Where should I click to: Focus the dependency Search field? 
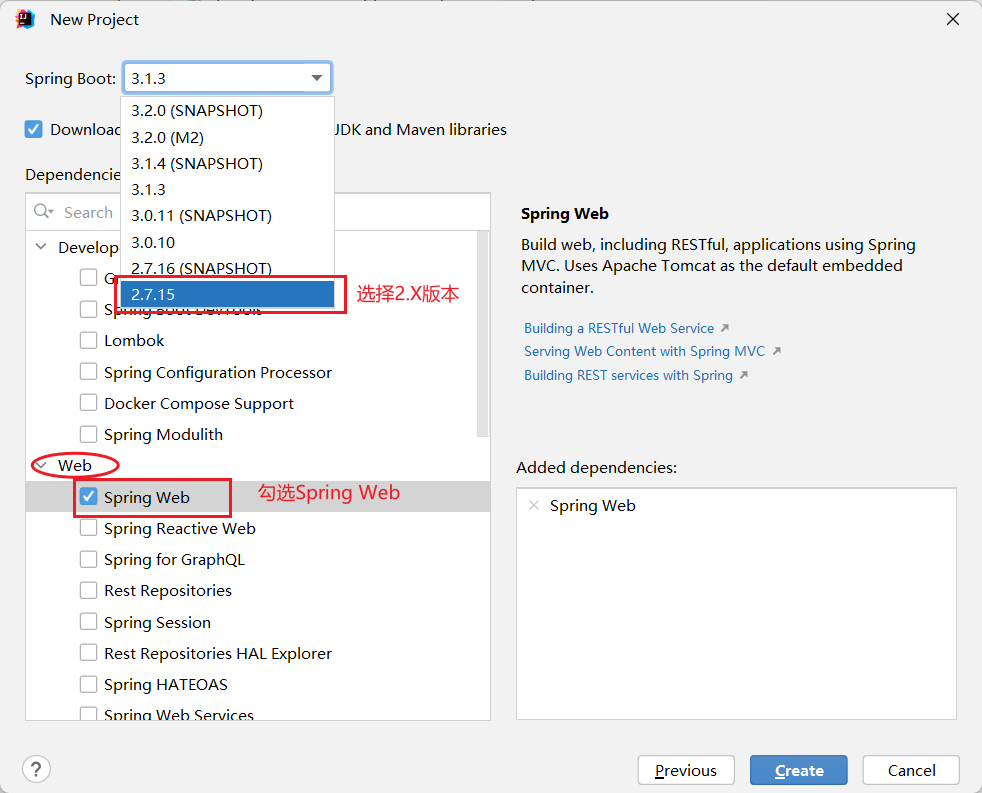point(258,212)
